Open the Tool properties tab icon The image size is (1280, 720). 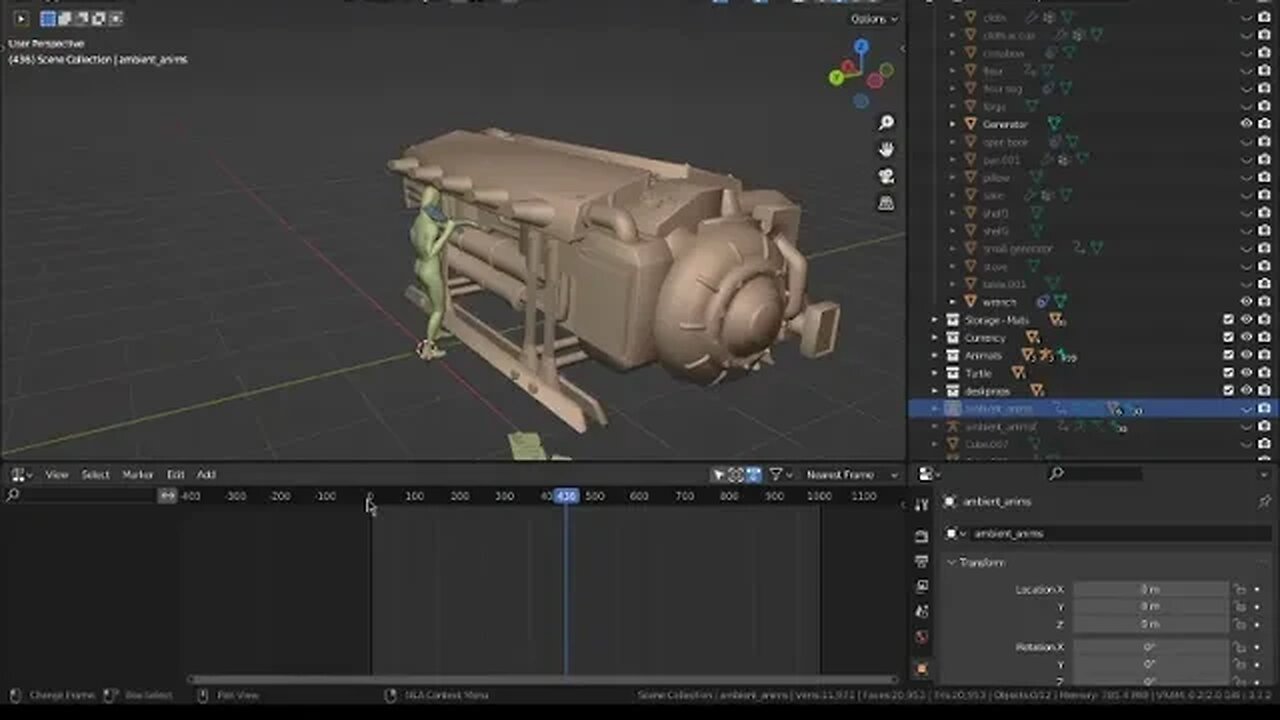[921, 505]
